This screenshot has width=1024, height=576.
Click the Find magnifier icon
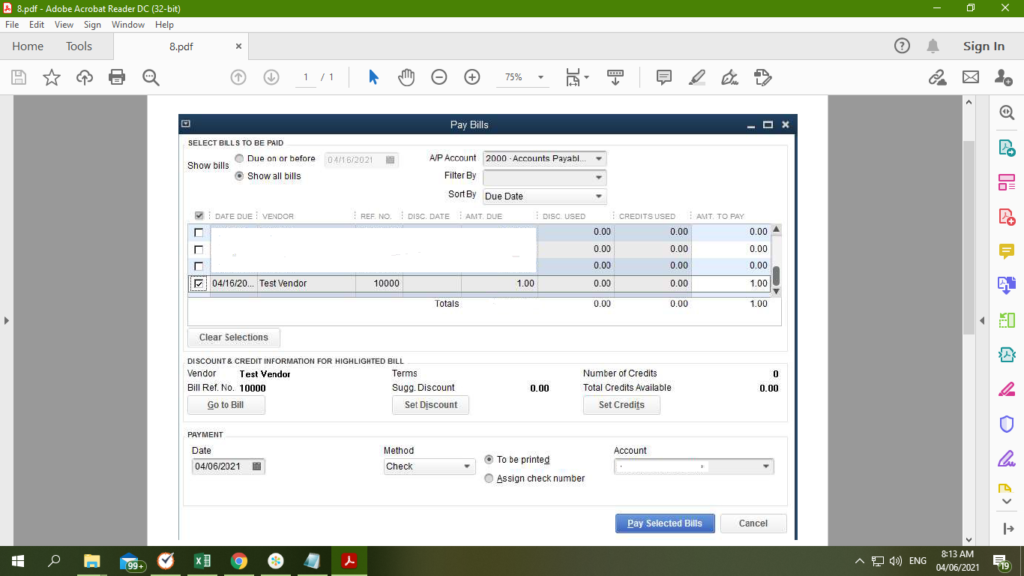tap(148, 77)
